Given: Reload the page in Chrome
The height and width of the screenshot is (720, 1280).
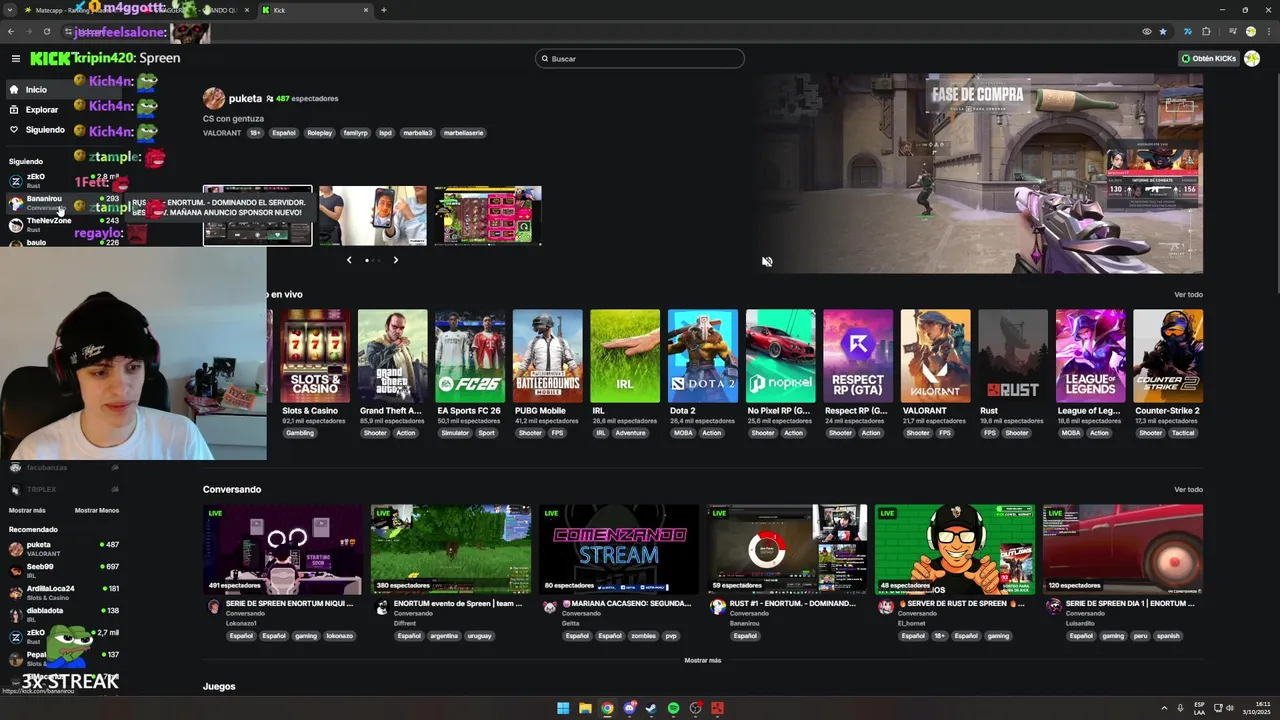Looking at the screenshot, I should (46, 32).
